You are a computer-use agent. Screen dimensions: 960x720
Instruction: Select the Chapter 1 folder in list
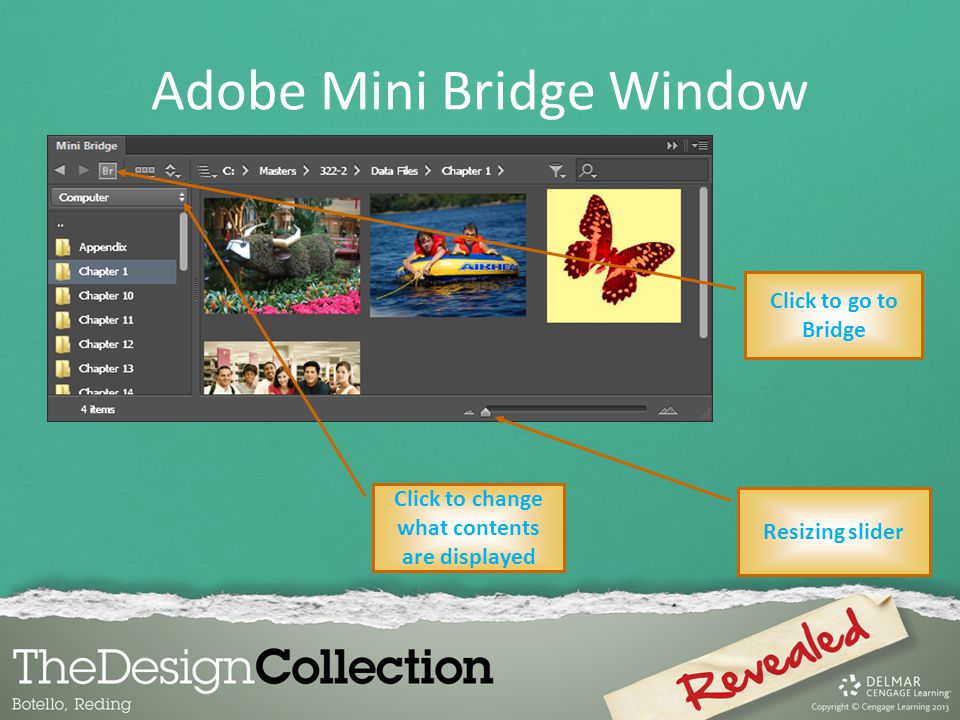(113, 271)
